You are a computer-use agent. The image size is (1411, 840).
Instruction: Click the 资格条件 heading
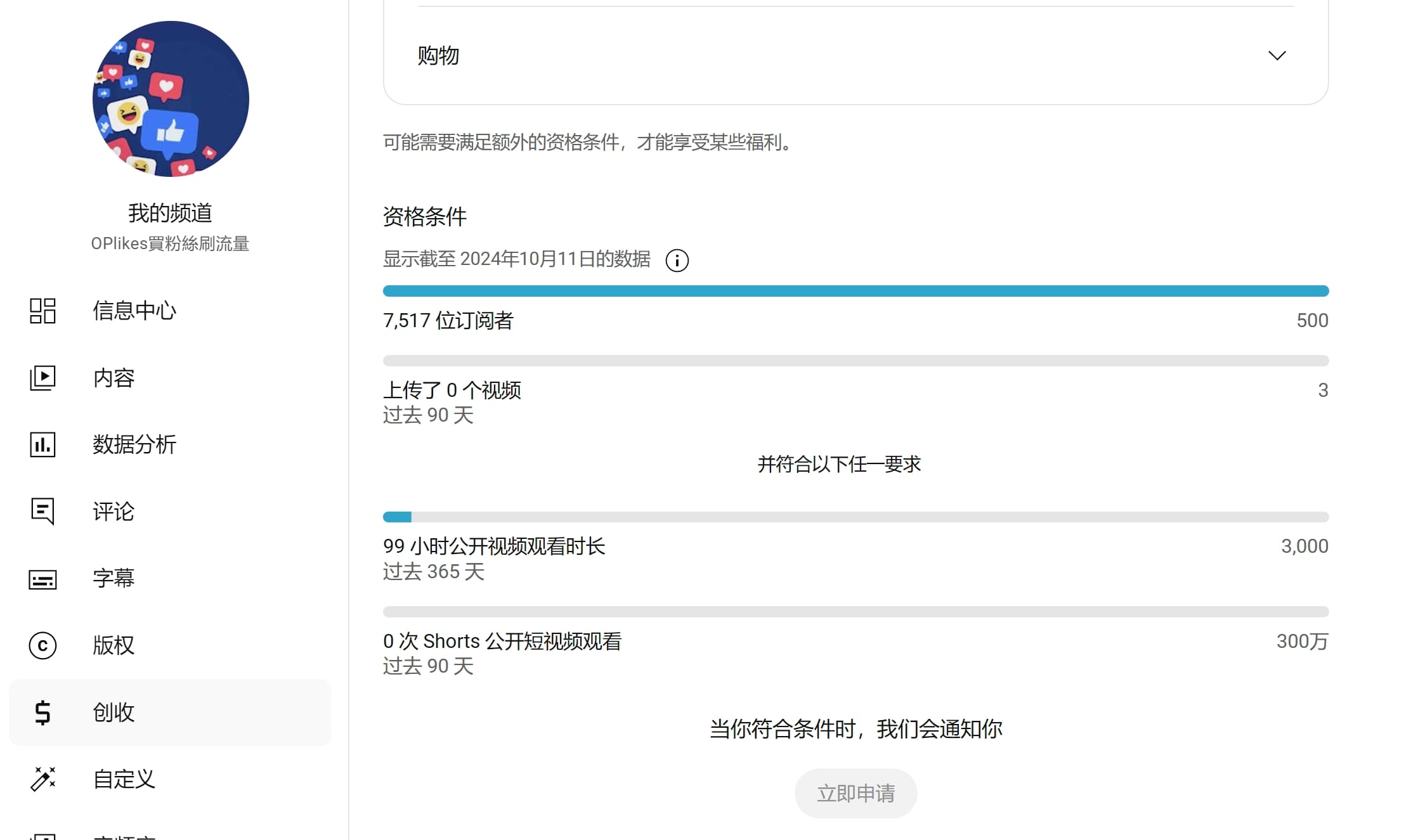pos(425,216)
